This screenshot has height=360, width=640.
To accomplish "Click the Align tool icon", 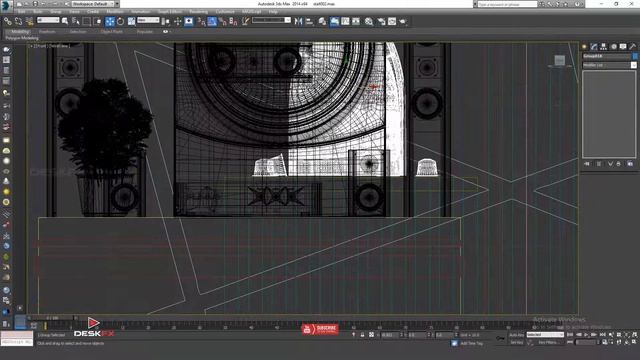I will (309, 21).
